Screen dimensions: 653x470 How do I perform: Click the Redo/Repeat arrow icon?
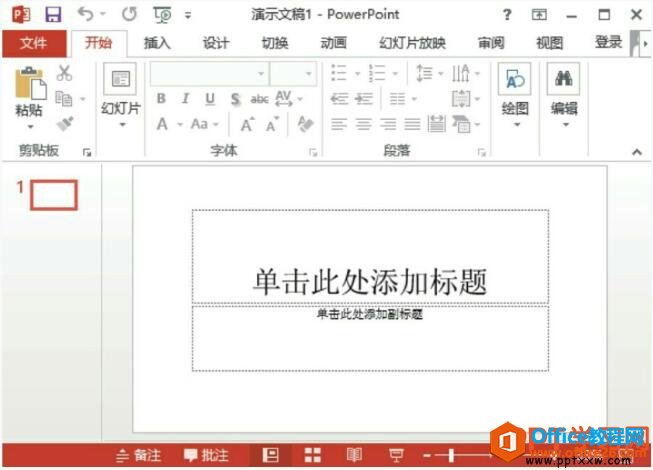pyautogui.click(x=129, y=15)
